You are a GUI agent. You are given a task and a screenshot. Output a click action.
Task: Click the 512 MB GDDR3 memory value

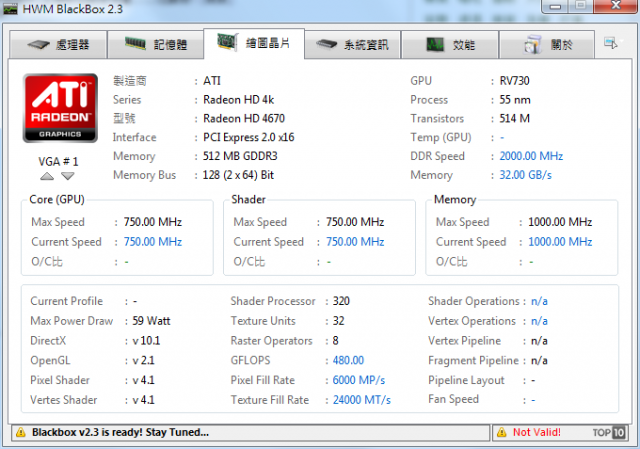coord(240,156)
